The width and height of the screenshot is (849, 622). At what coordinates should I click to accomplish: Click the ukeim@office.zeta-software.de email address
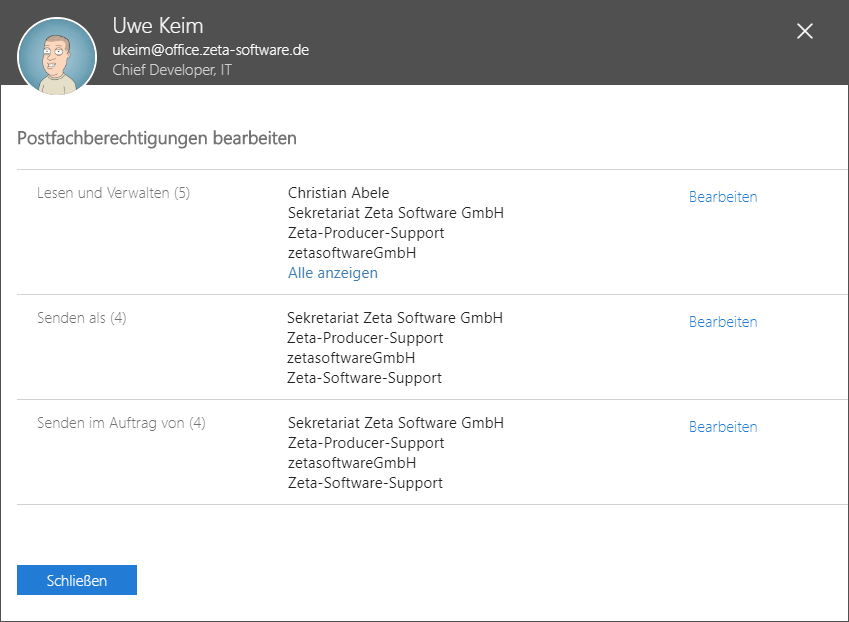(210, 50)
